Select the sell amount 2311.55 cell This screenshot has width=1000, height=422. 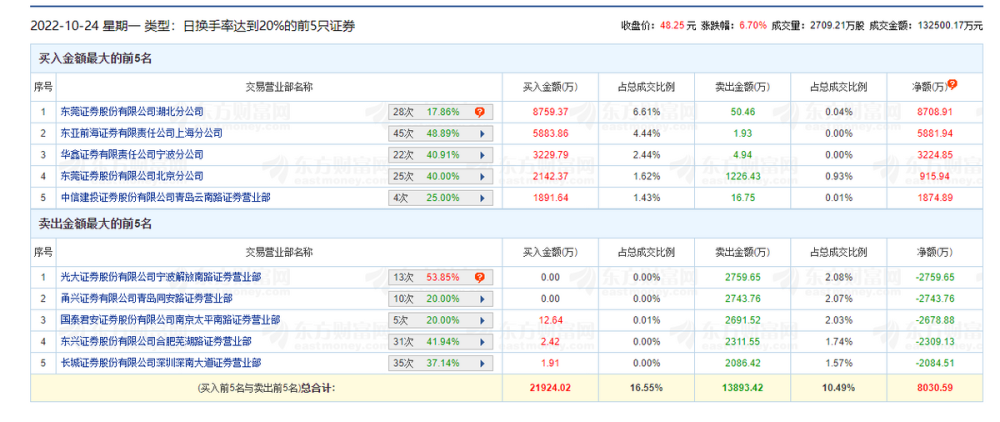pos(742,341)
